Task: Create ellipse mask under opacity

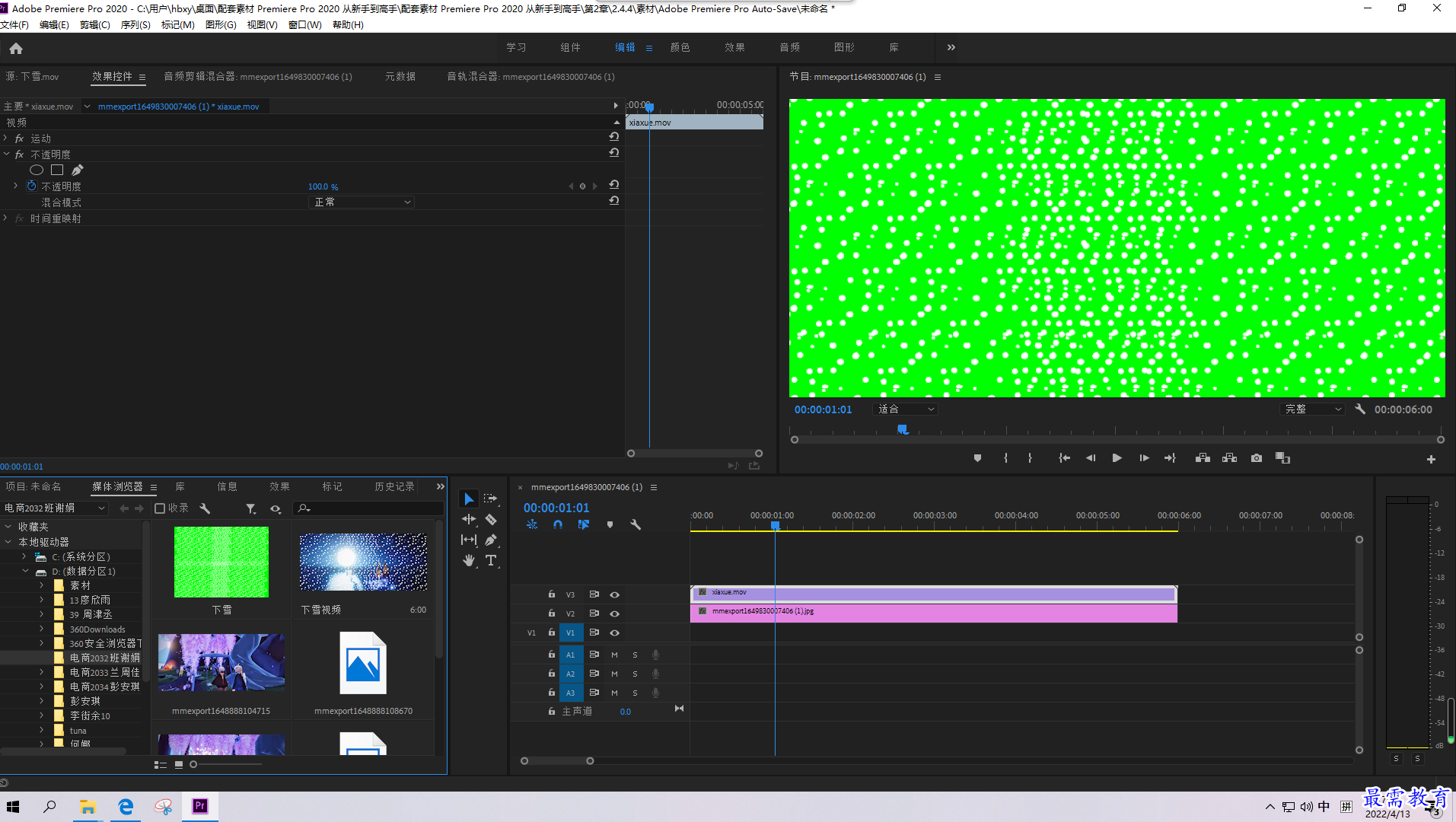Action: pos(37,170)
